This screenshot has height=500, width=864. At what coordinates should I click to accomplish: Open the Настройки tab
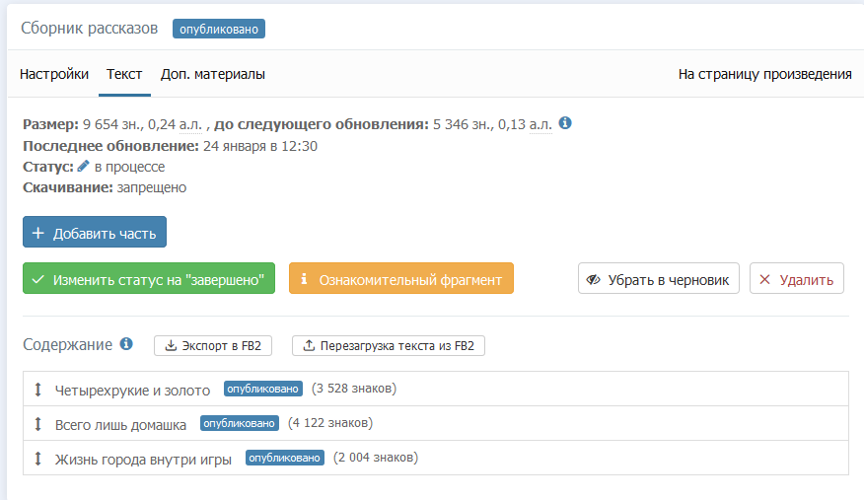[x=54, y=74]
